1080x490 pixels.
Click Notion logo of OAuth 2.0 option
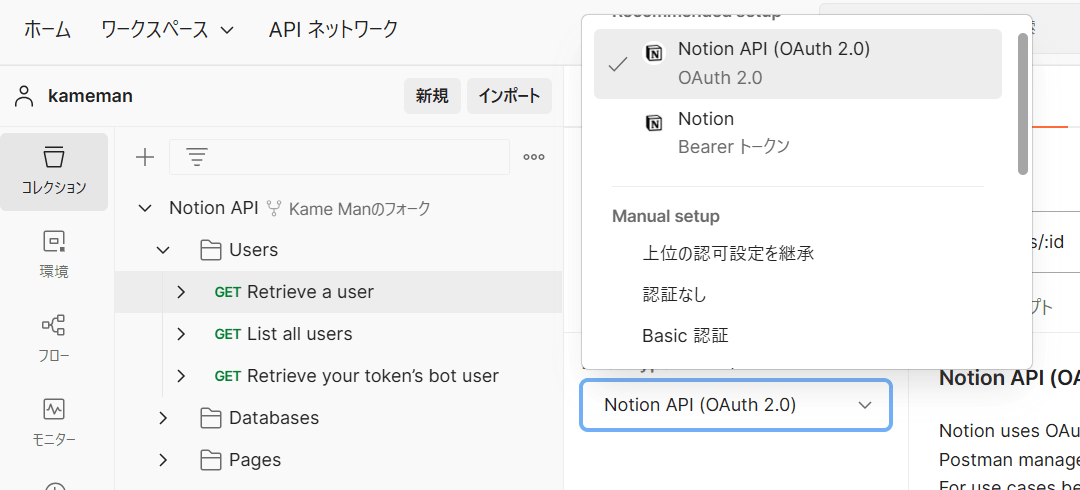(x=654, y=53)
